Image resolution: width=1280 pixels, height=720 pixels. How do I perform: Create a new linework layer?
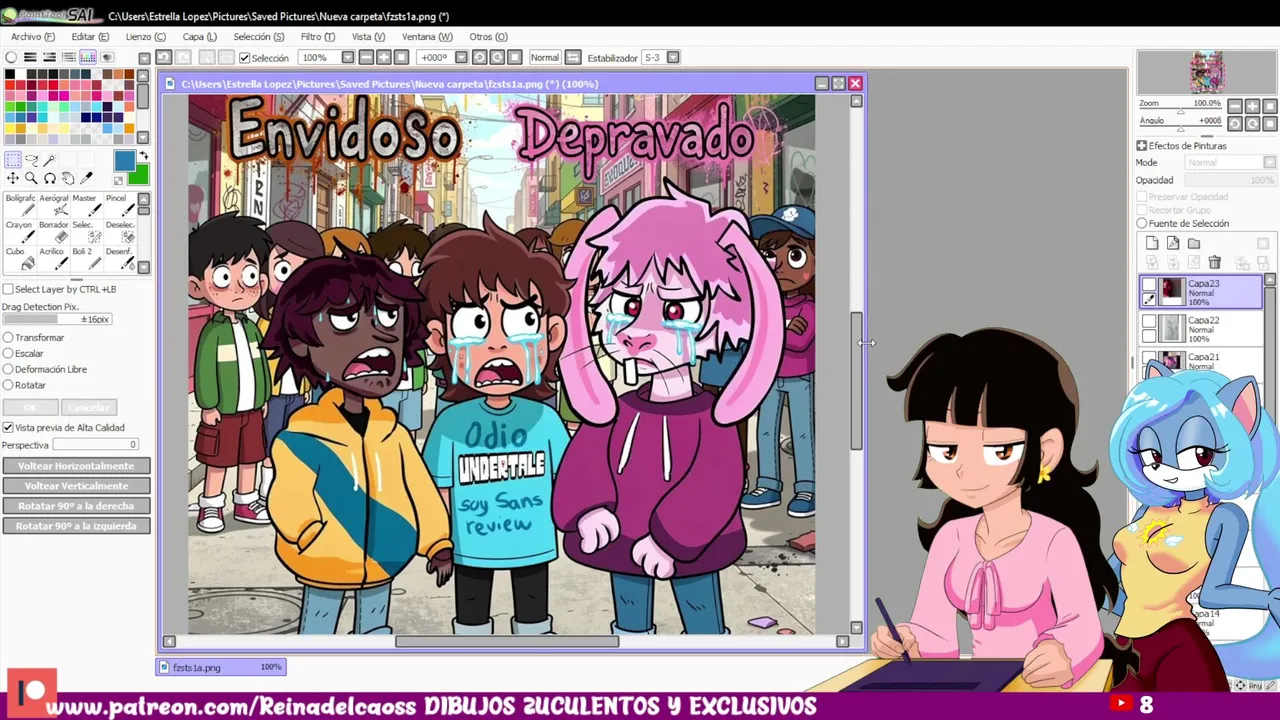click(x=1173, y=243)
